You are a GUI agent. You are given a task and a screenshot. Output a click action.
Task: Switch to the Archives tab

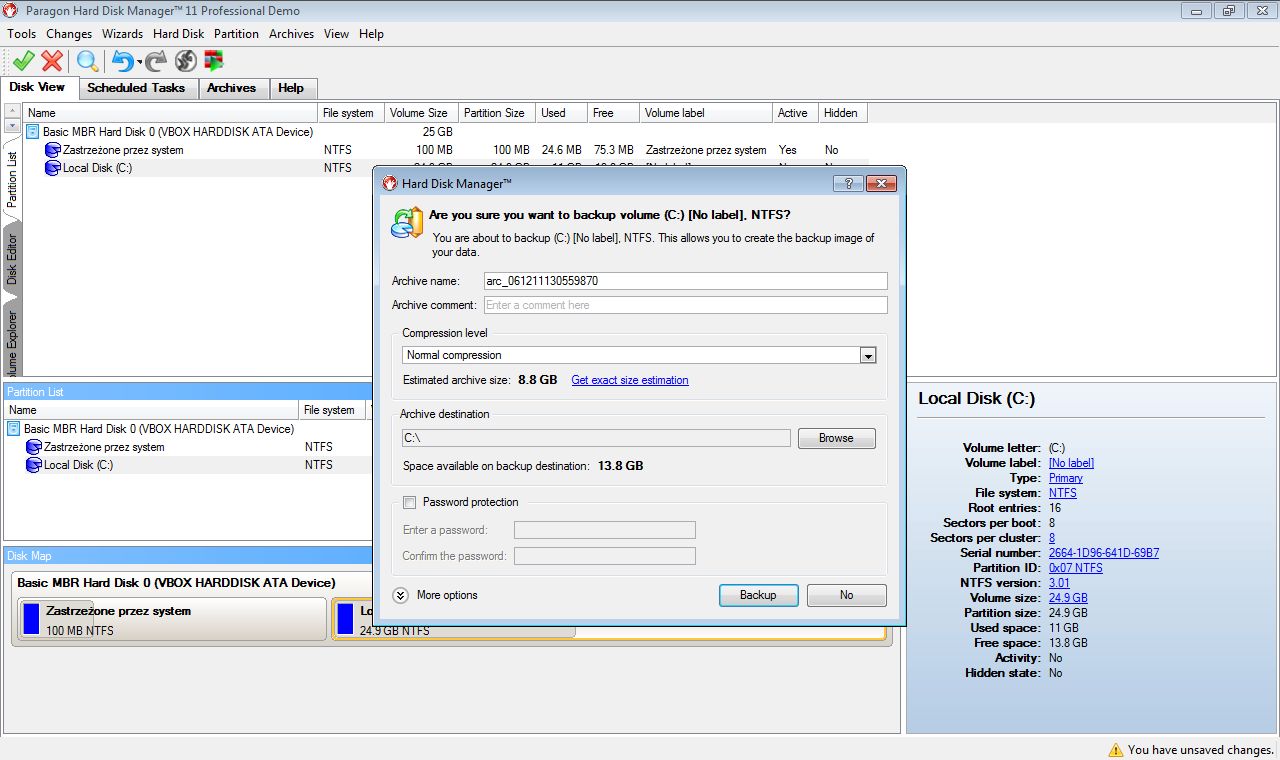[x=231, y=88]
